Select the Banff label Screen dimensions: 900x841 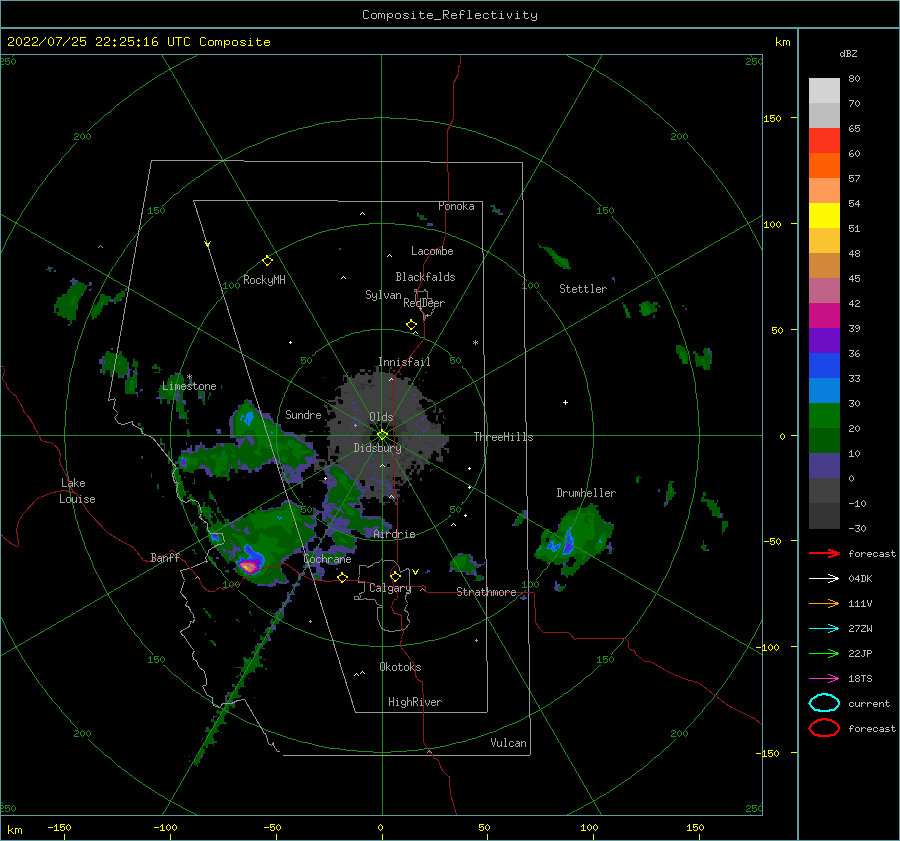(165, 558)
